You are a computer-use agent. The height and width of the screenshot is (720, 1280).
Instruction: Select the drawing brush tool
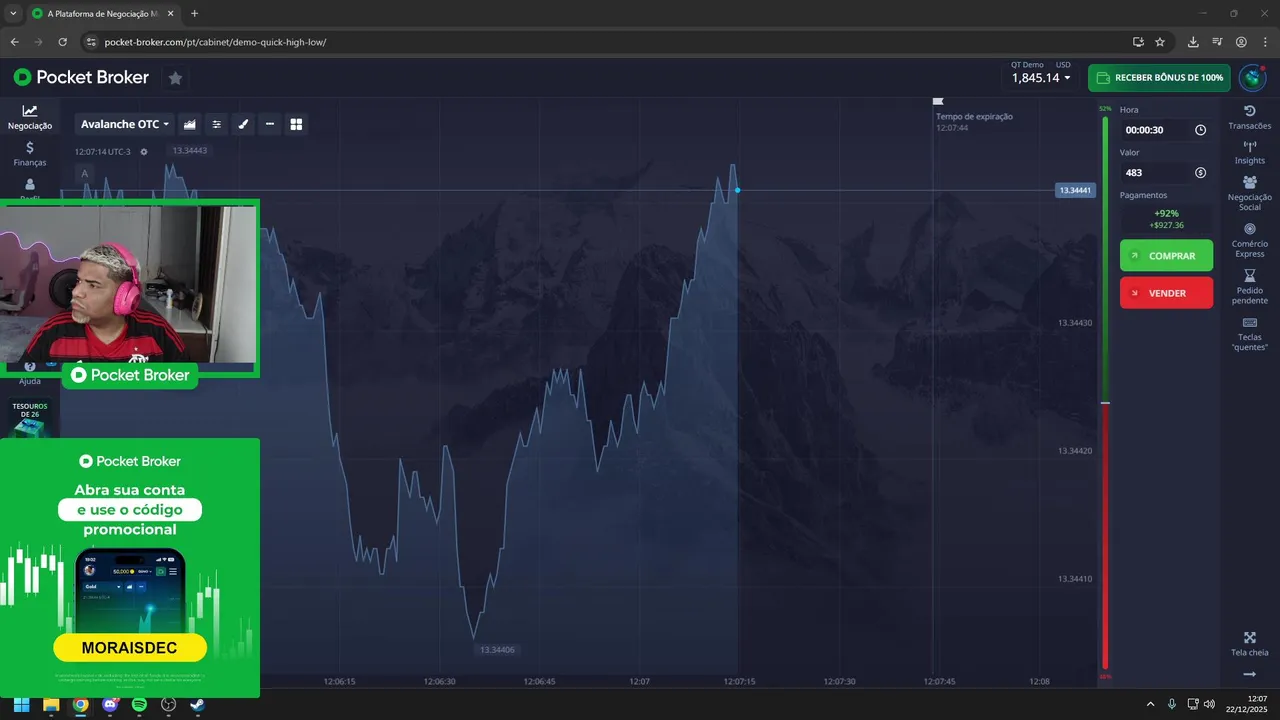(x=243, y=124)
